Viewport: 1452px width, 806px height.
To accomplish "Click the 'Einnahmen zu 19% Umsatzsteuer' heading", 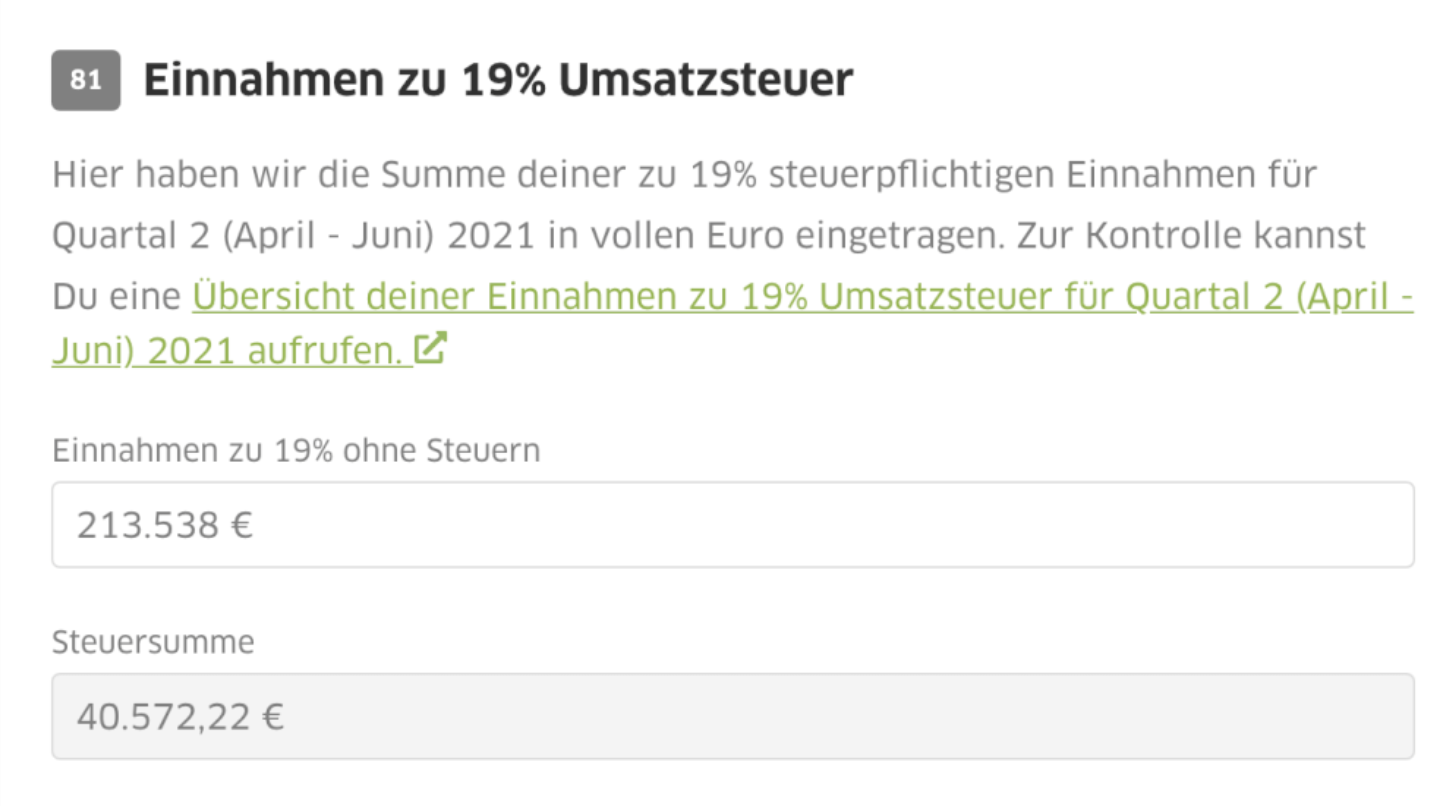I will point(498,80).
